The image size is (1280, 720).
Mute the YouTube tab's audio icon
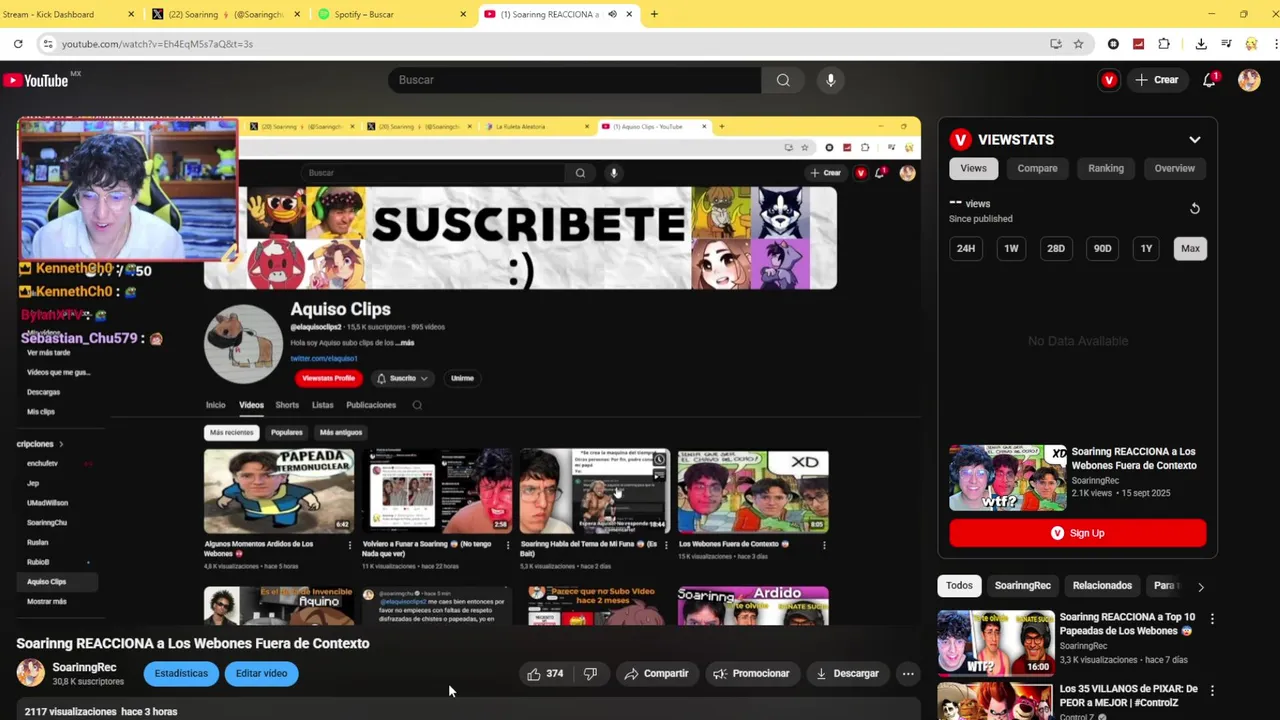(612, 14)
